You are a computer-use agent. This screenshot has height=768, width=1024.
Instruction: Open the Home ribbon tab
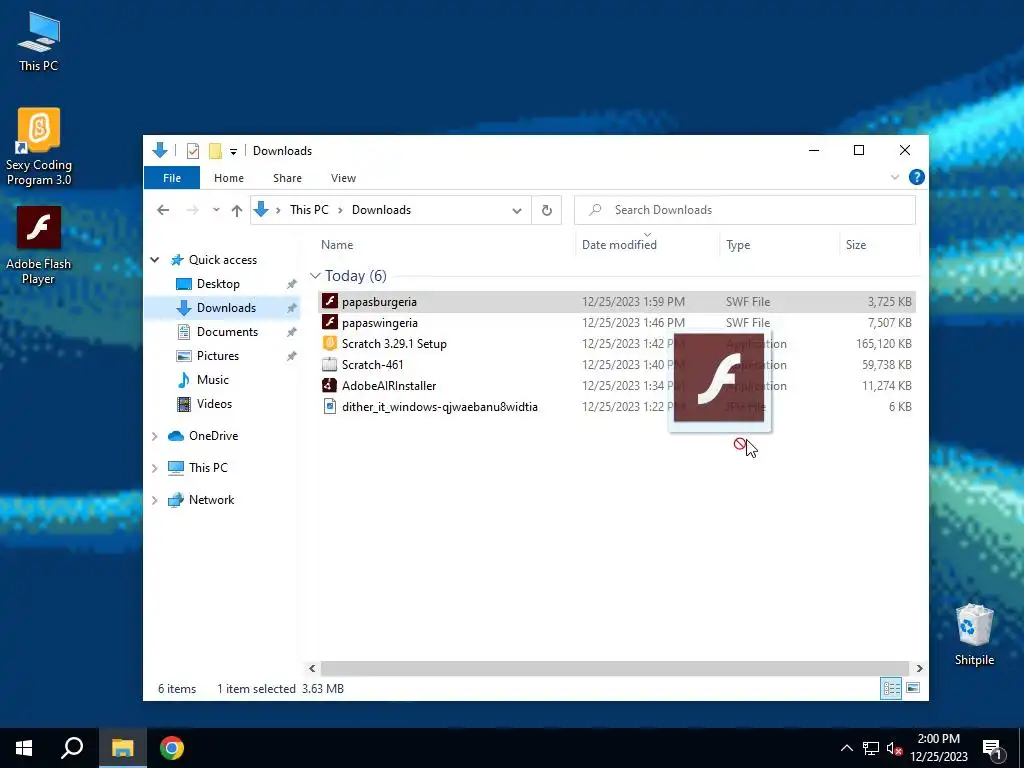click(x=229, y=178)
